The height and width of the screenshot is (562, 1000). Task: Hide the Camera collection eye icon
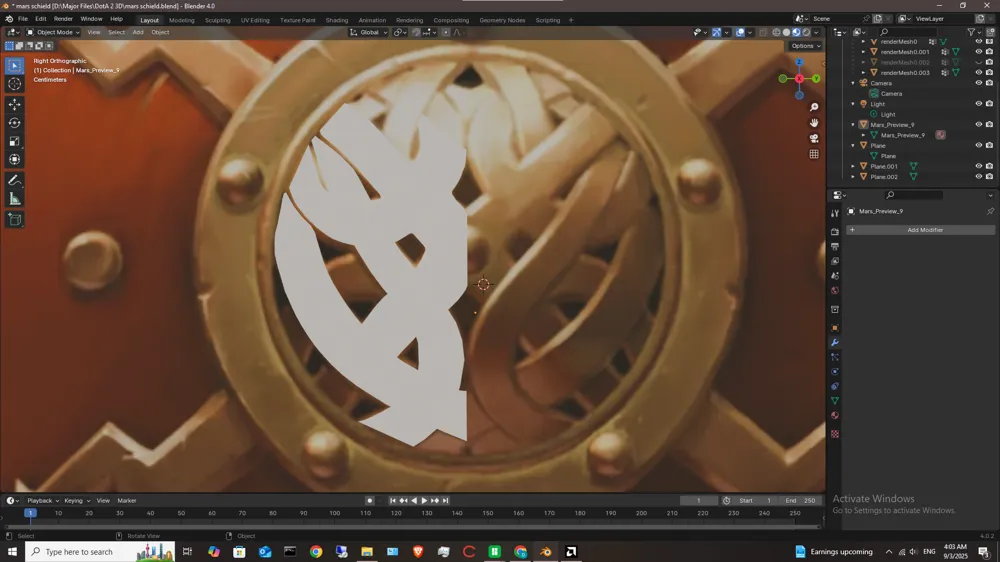point(978,83)
